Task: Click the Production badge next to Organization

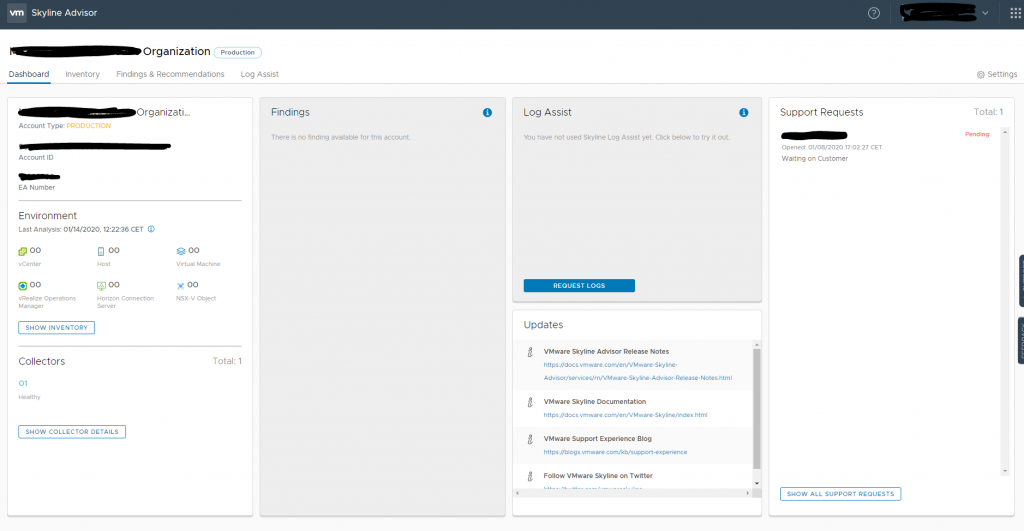Action: coord(238,52)
